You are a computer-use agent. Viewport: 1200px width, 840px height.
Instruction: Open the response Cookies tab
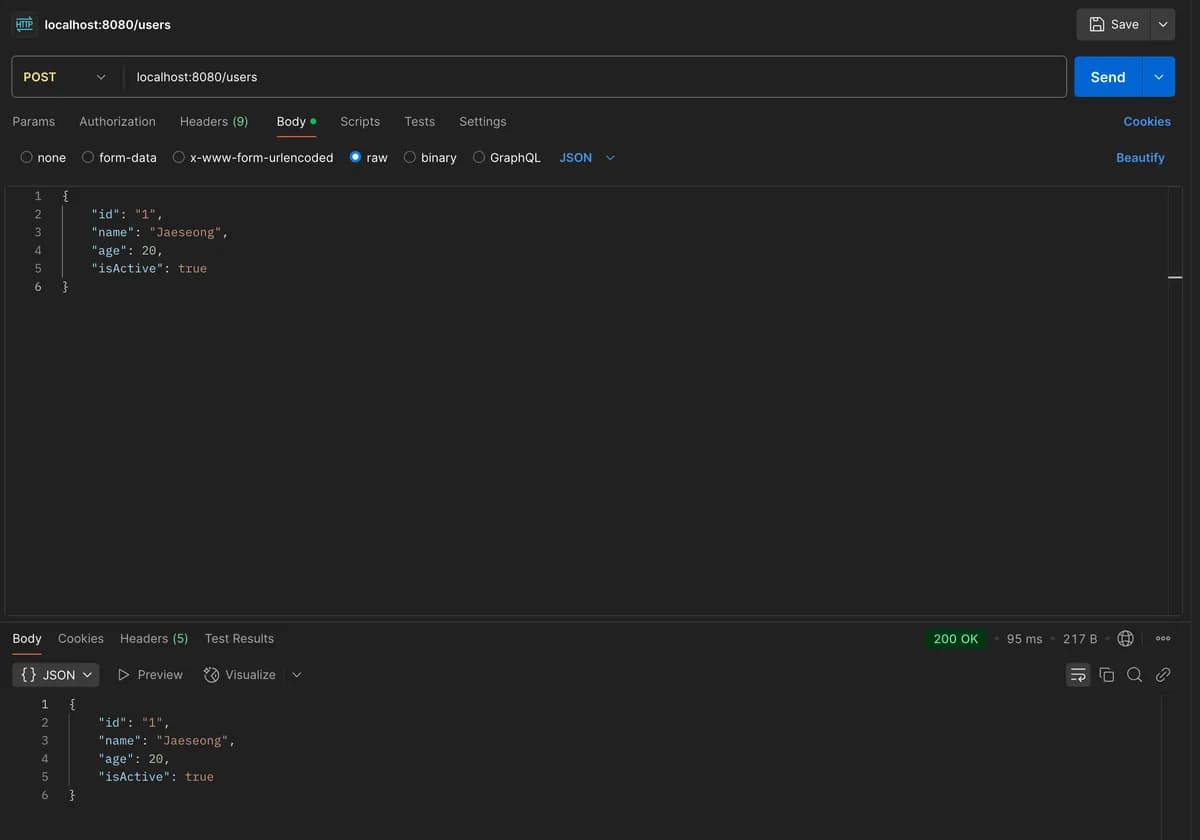[x=81, y=638]
